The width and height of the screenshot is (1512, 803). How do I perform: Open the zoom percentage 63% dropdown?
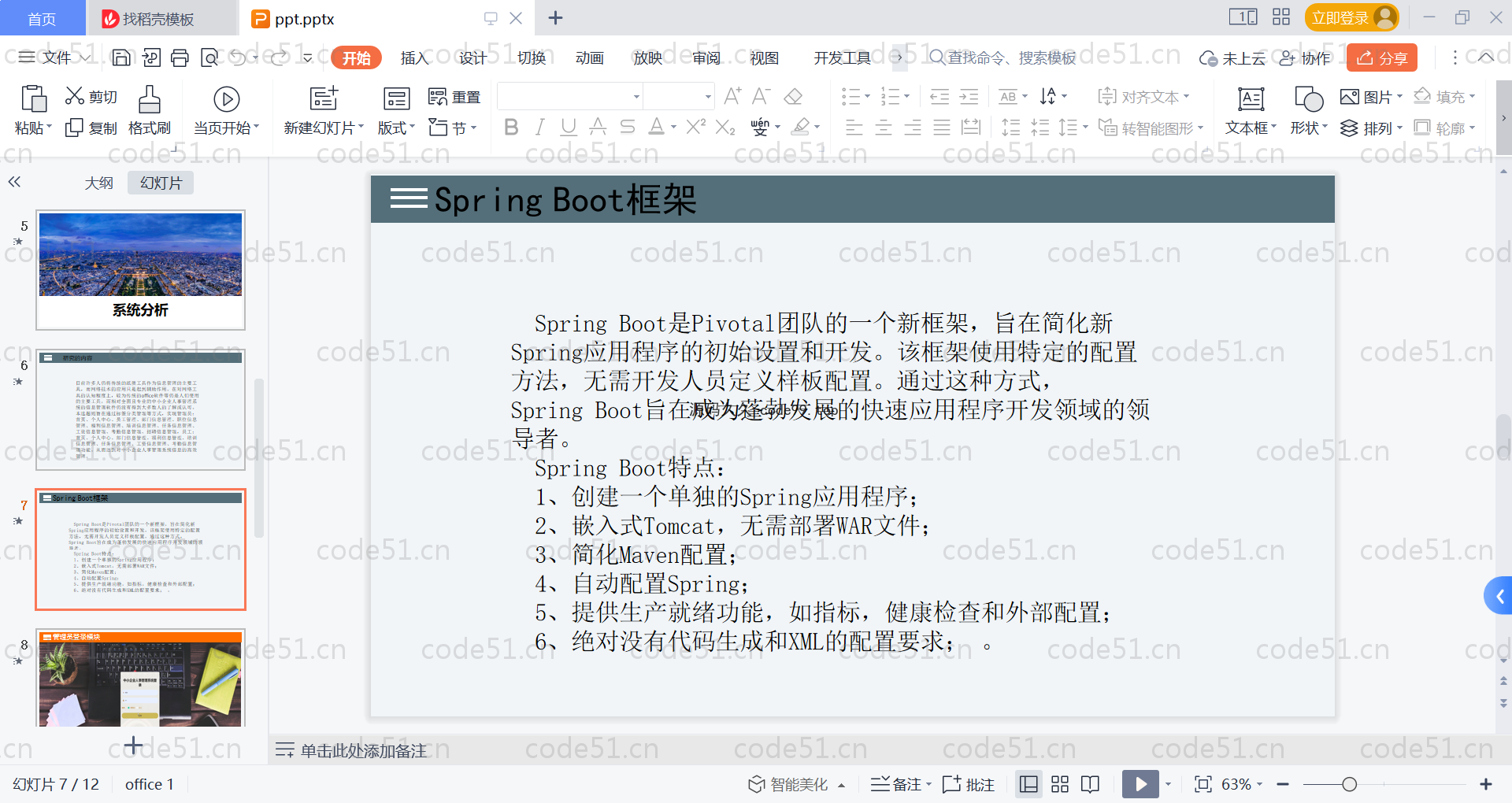pyautogui.click(x=1260, y=784)
